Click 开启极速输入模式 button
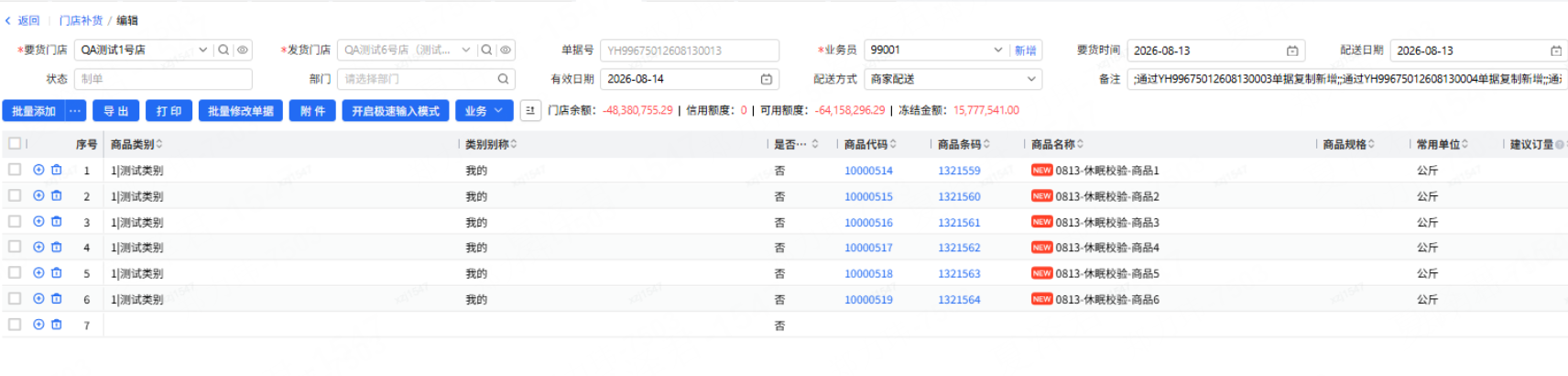The height and width of the screenshot is (376, 1568). click(x=396, y=111)
